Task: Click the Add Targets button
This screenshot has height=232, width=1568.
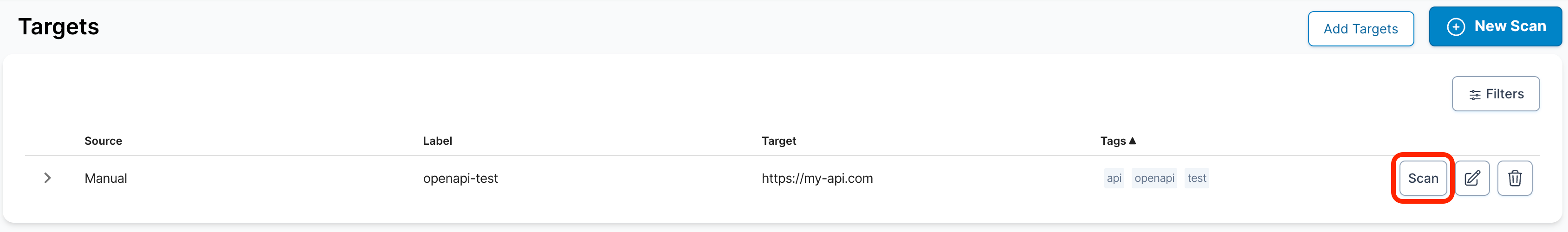Action: tap(1361, 29)
